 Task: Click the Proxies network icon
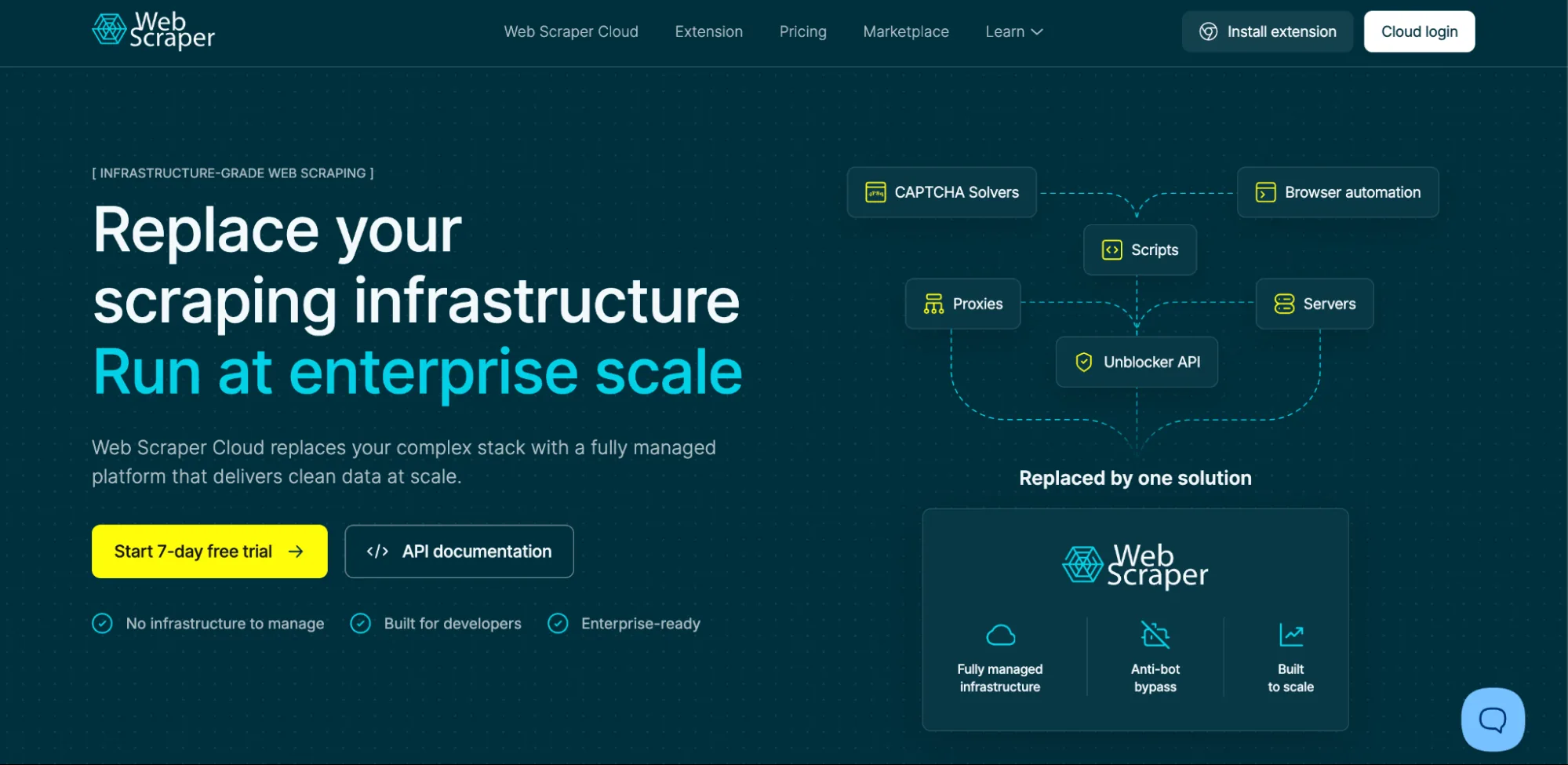coord(933,304)
